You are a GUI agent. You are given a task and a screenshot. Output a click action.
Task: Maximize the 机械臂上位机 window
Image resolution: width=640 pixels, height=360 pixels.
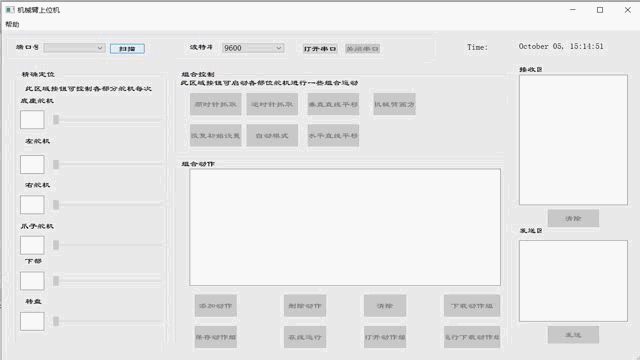point(600,10)
